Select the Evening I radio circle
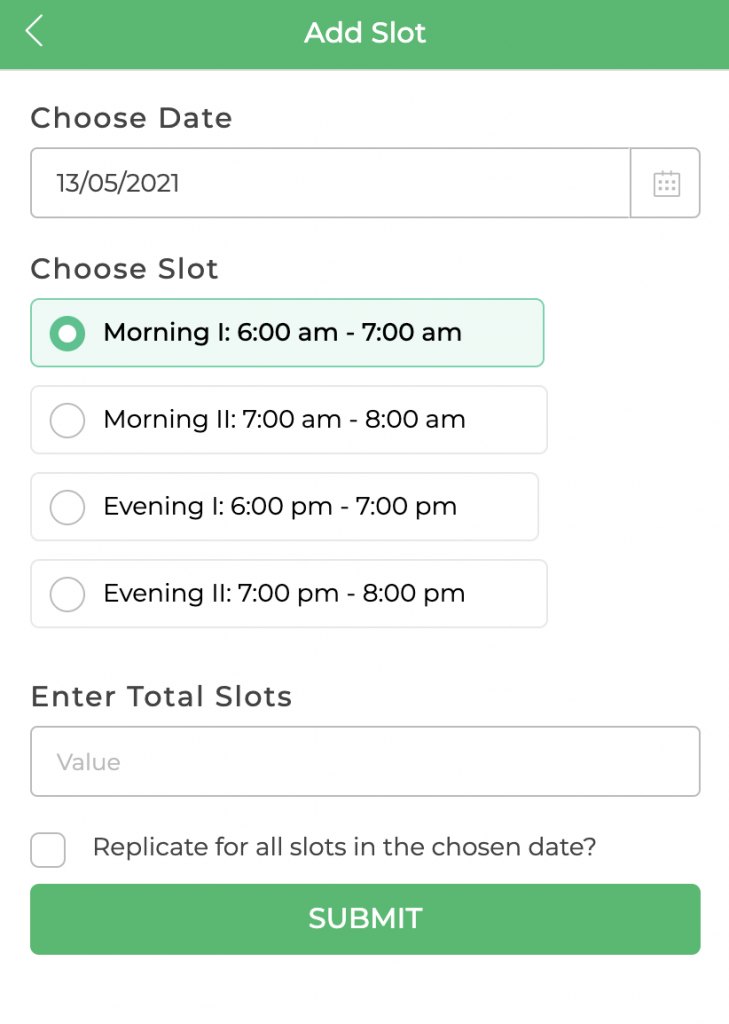 click(x=67, y=507)
